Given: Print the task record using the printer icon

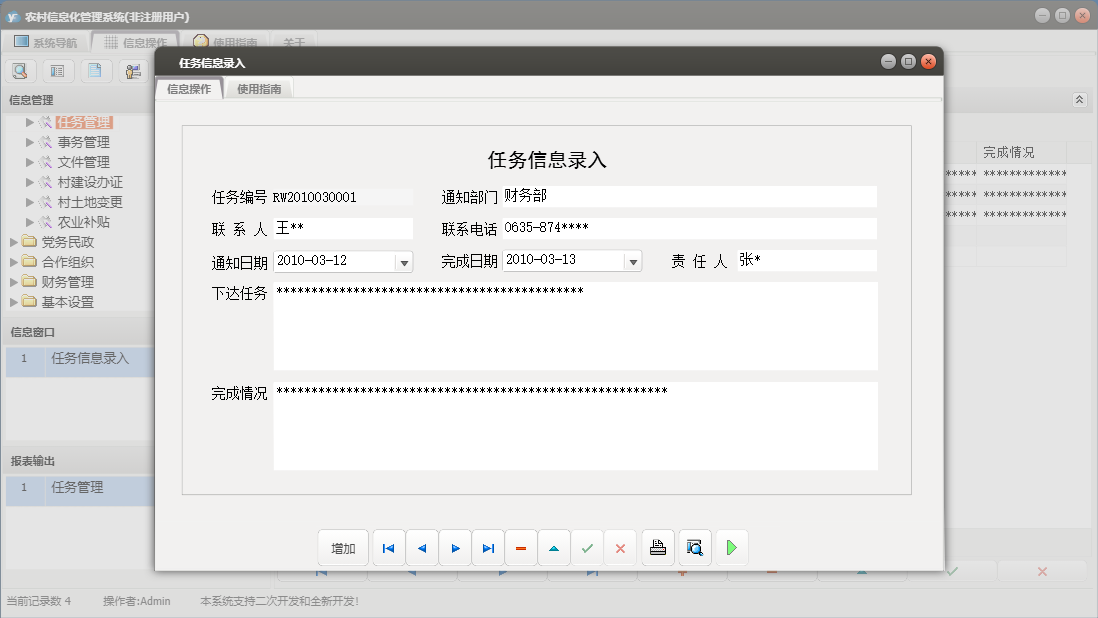Looking at the screenshot, I should coord(657,547).
